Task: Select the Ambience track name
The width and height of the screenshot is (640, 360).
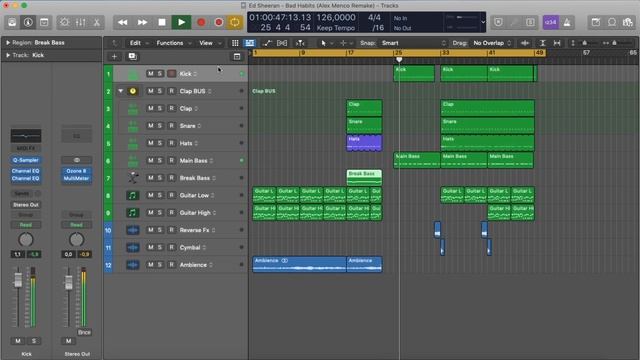Action: 193,265
